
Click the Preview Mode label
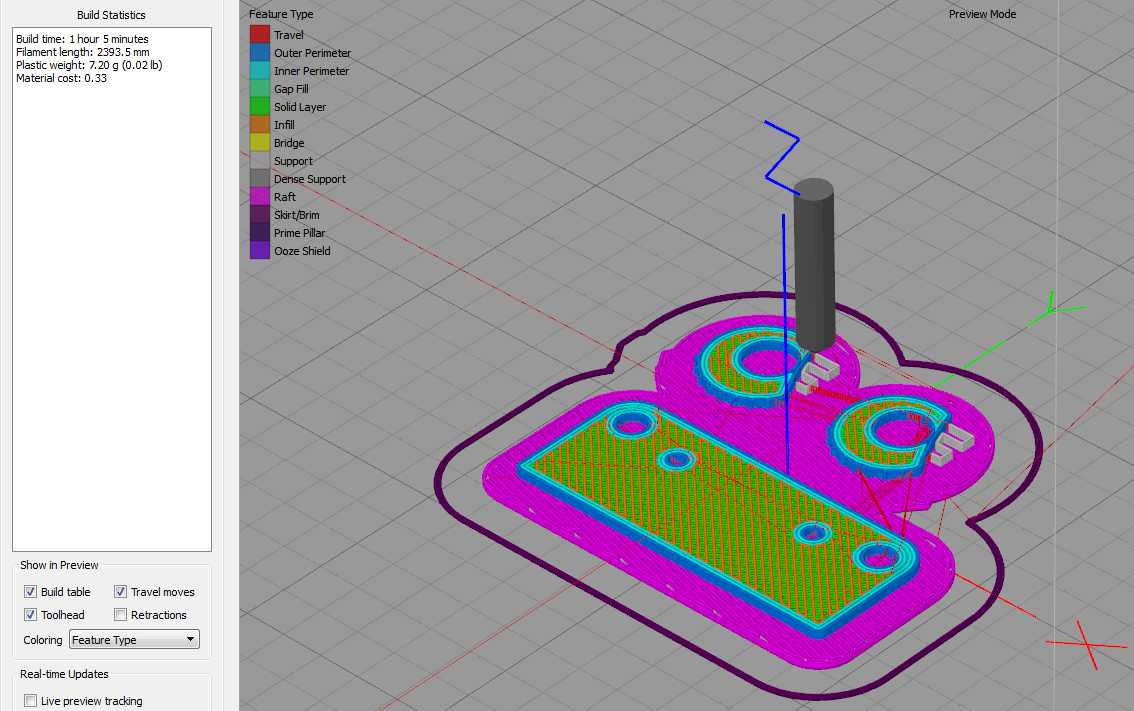[x=982, y=14]
